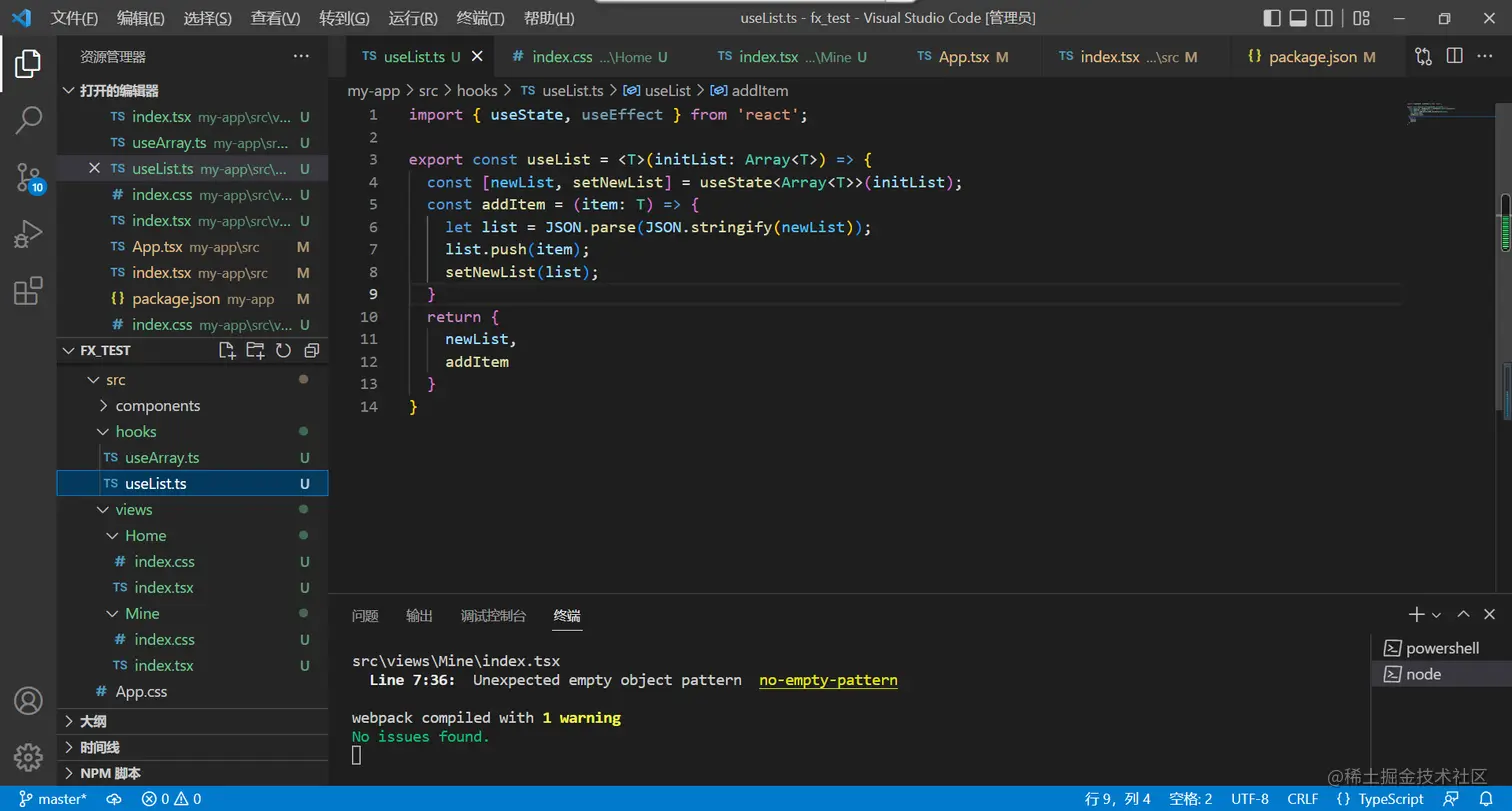Switch to the package.json editor tab

(x=1312, y=57)
